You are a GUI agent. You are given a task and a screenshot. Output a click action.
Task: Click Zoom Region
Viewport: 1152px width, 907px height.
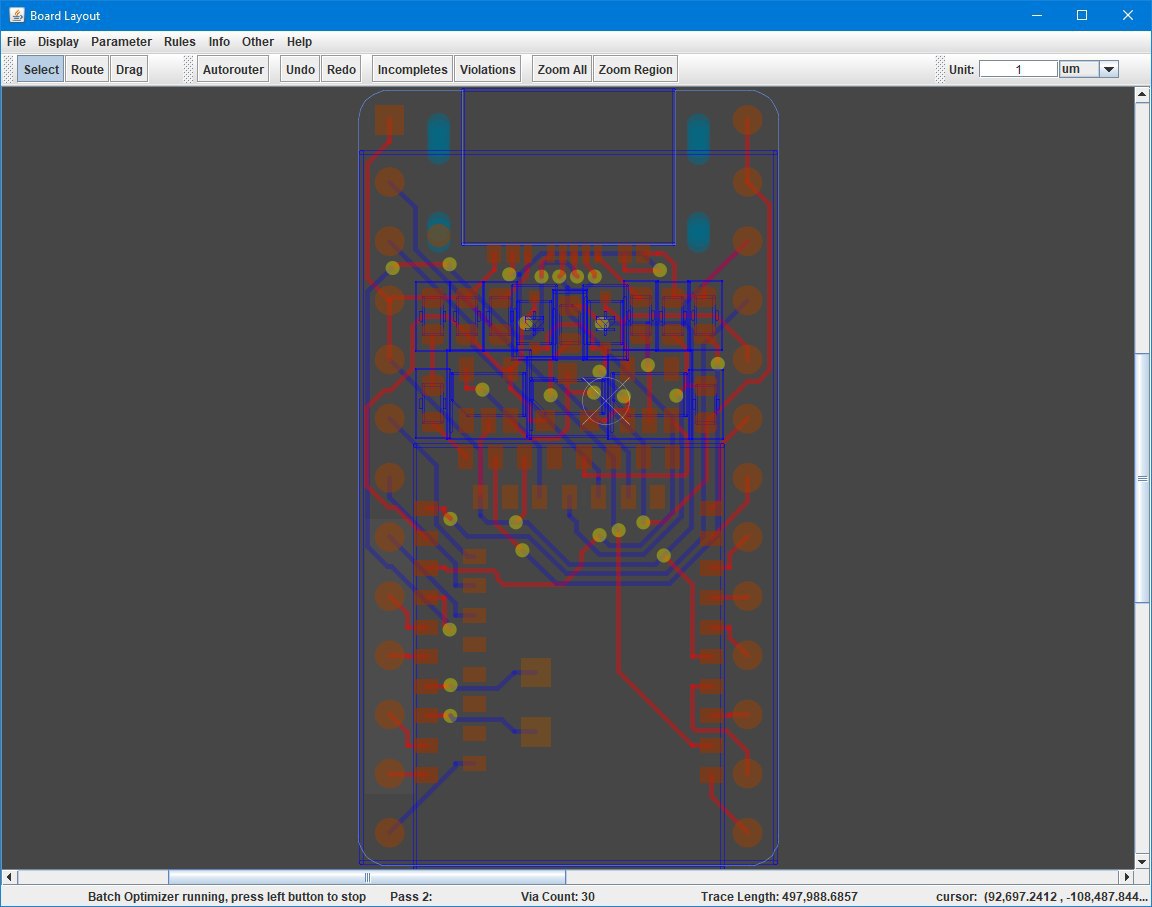(636, 69)
